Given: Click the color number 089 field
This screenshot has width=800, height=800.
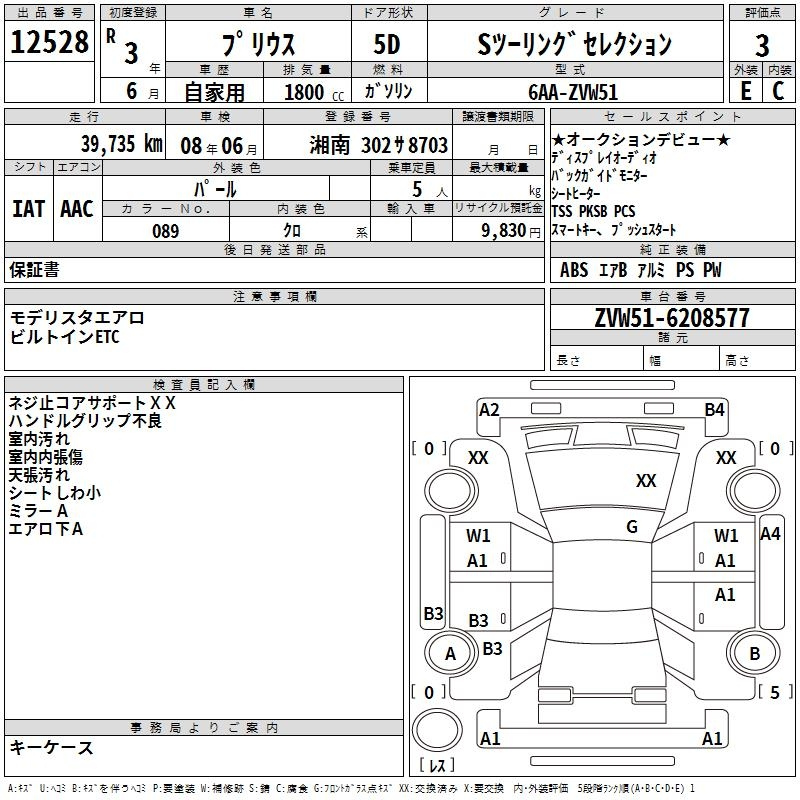Looking at the screenshot, I should 165,231.
